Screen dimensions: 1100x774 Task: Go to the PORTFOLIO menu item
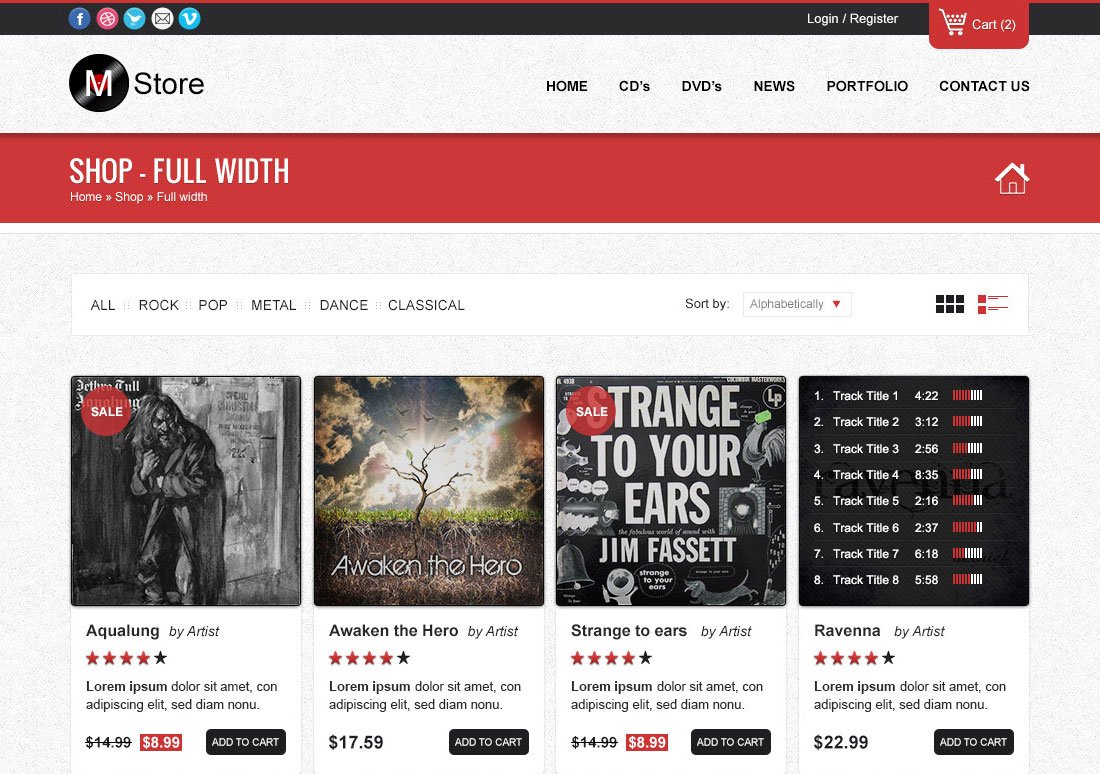[x=867, y=86]
